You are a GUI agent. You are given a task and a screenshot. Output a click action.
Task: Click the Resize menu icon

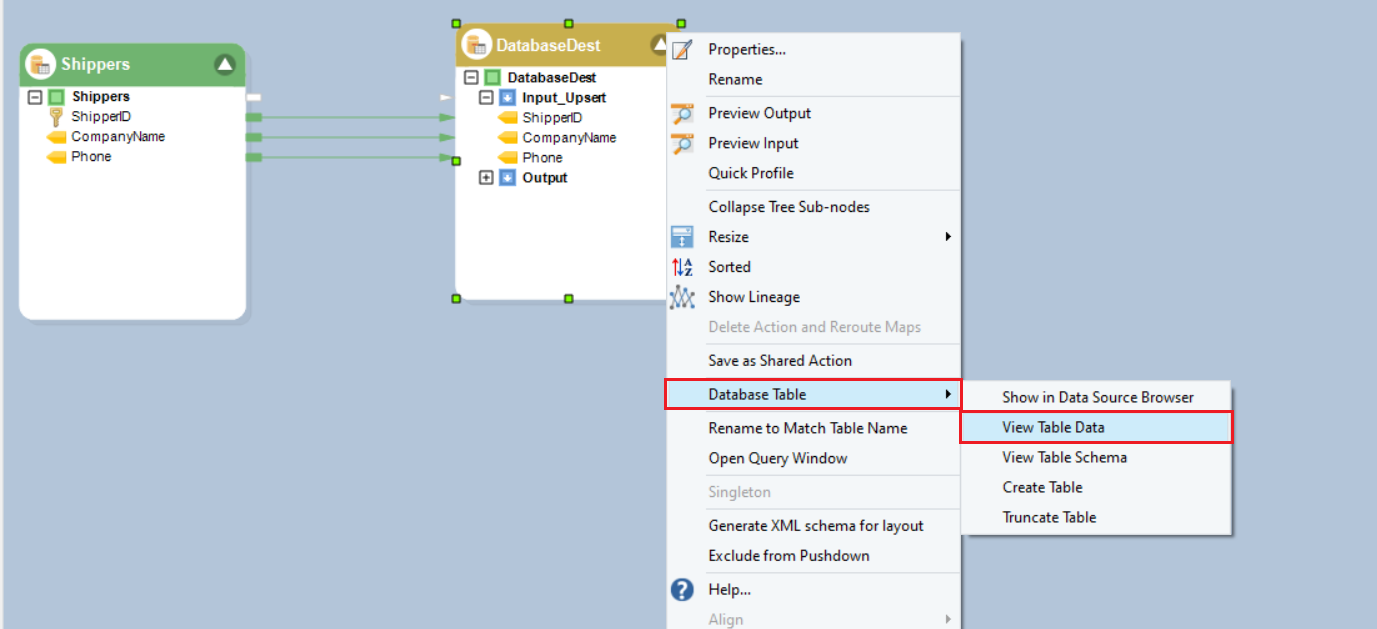pyautogui.click(x=682, y=237)
